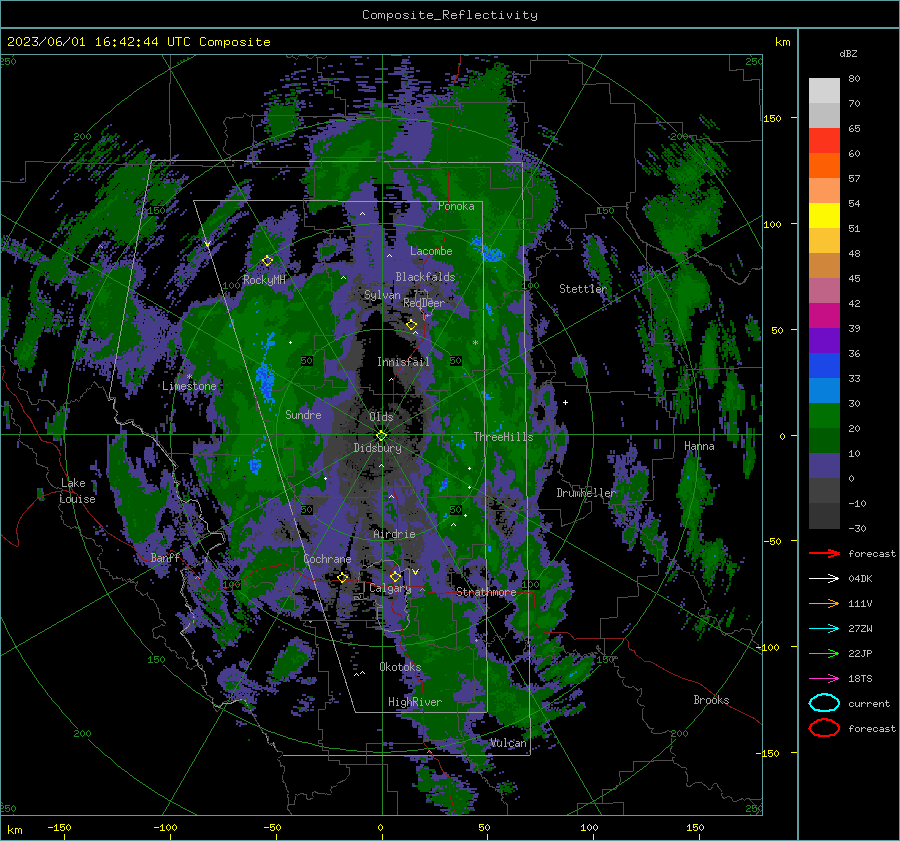This screenshot has height=841, width=900.
Task: Click the Sylvan city label
Action: (382, 295)
